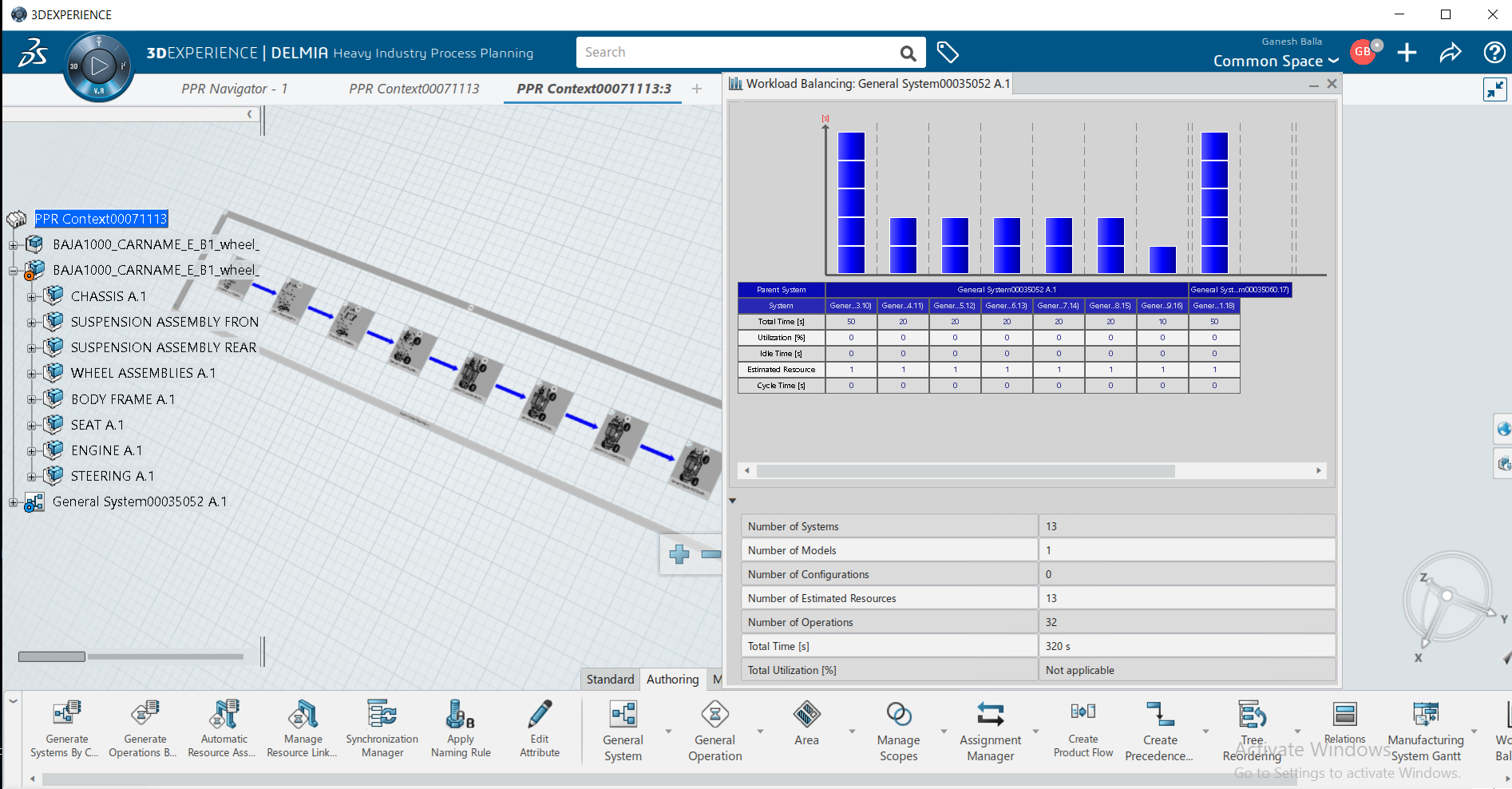Viewport: 1512px width, 789px height.
Task: Select PPR Context00071113:3 tab
Action: pos(594,89)
